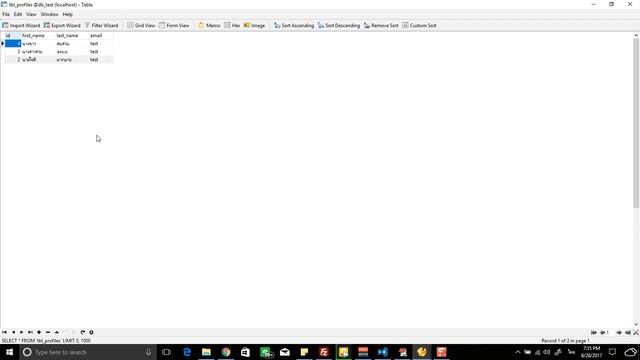Switch to Grid View
This screenshot has height=360, width=640.
(x=141, y=25)
